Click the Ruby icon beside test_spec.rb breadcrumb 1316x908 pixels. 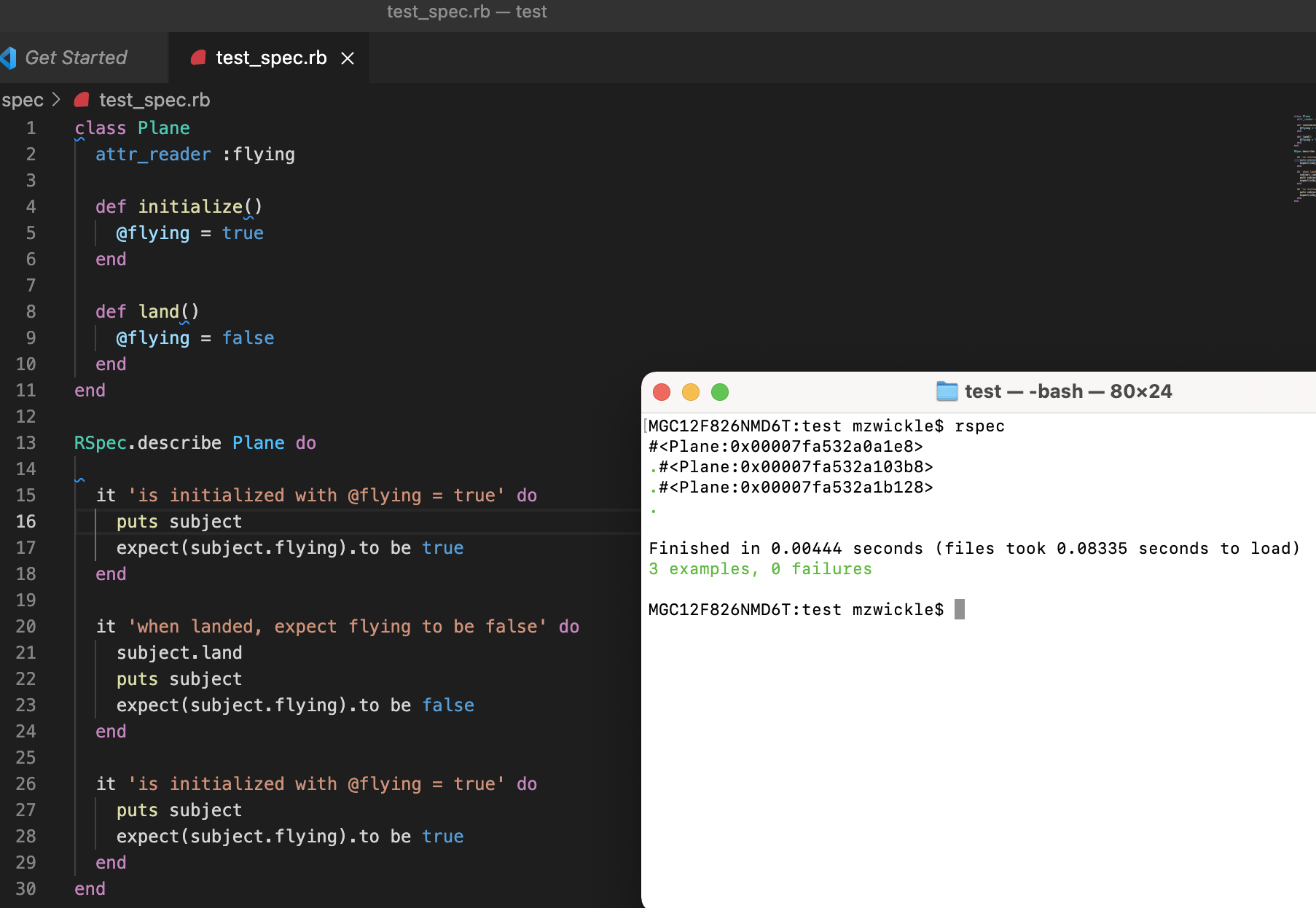80,100
